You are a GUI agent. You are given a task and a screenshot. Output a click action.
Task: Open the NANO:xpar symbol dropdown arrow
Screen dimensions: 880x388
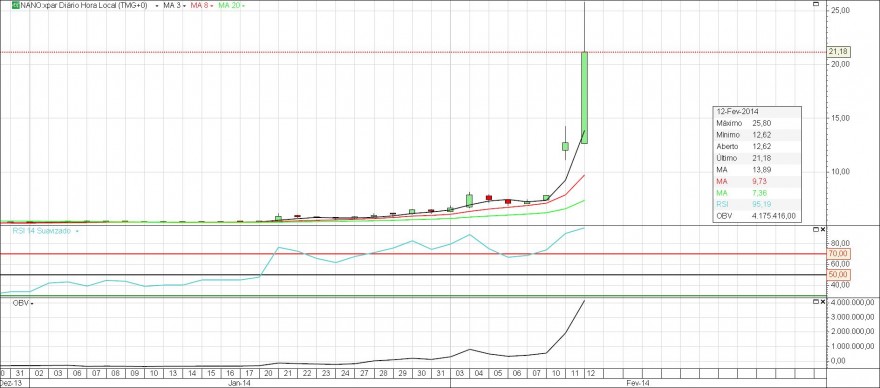point(157,6)
